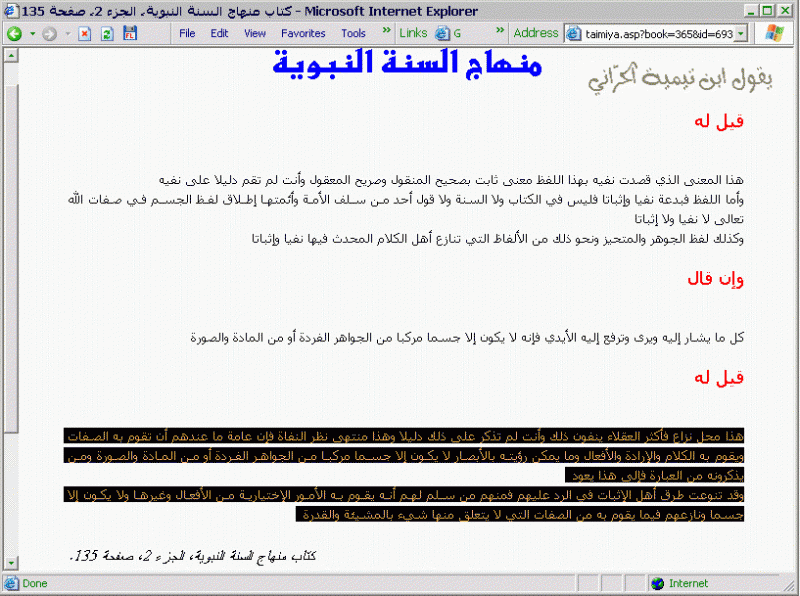Screen dimensions: 800x596
Task: Expand the Links bar overflow chevron
Action: point(500,31)
